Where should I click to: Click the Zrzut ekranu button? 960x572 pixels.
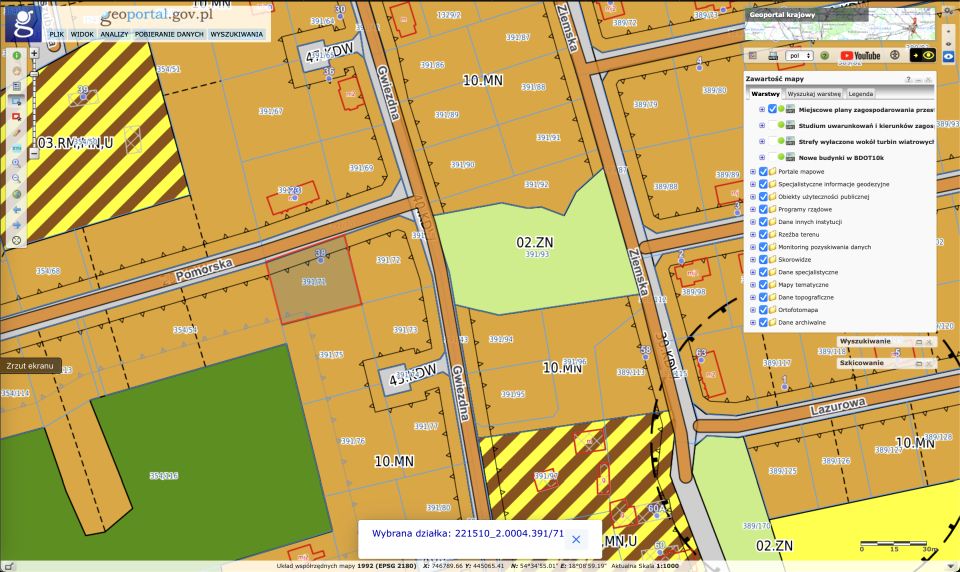click(x=29, y=366)
